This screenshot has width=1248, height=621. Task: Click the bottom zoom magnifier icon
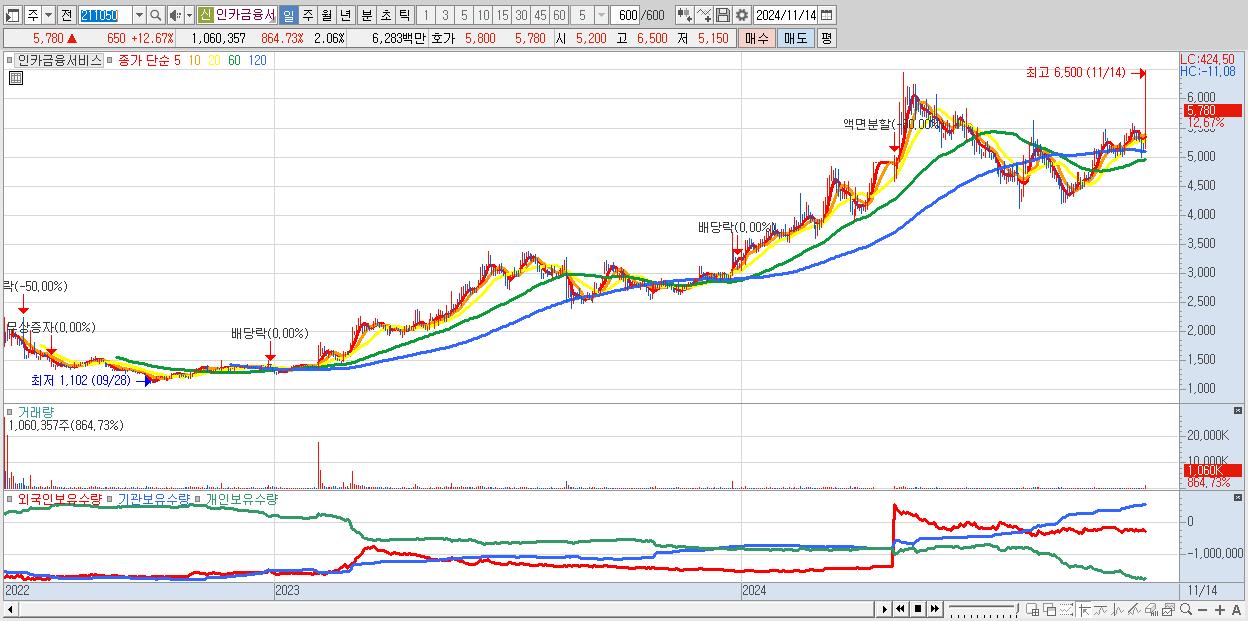(x=1186, y=609)
